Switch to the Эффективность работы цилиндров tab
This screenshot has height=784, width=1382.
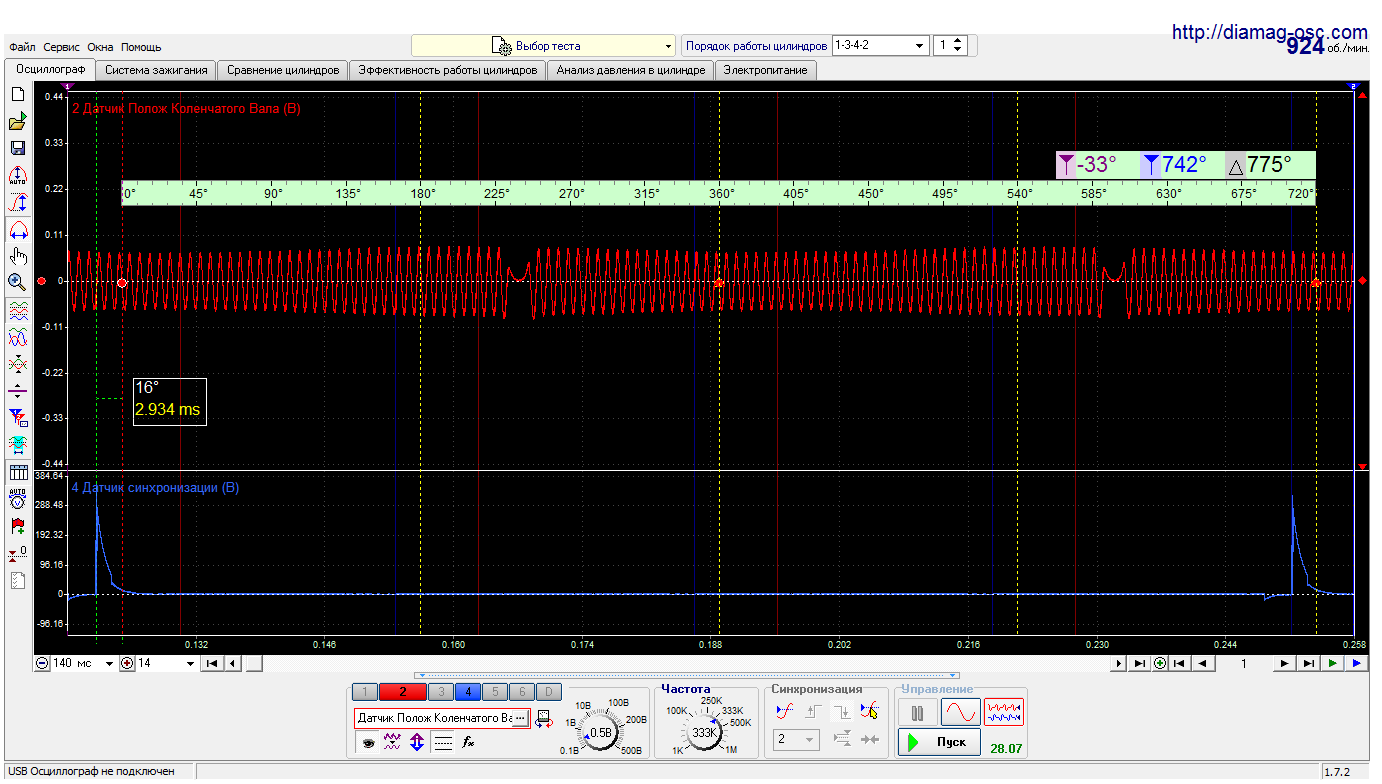click(448, 70)
